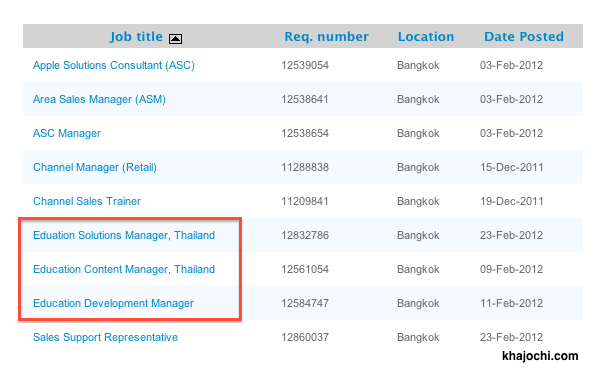Sort by the Date Posted column header
The height and width of the screenshot is (368, 605).
coord(524,37)
